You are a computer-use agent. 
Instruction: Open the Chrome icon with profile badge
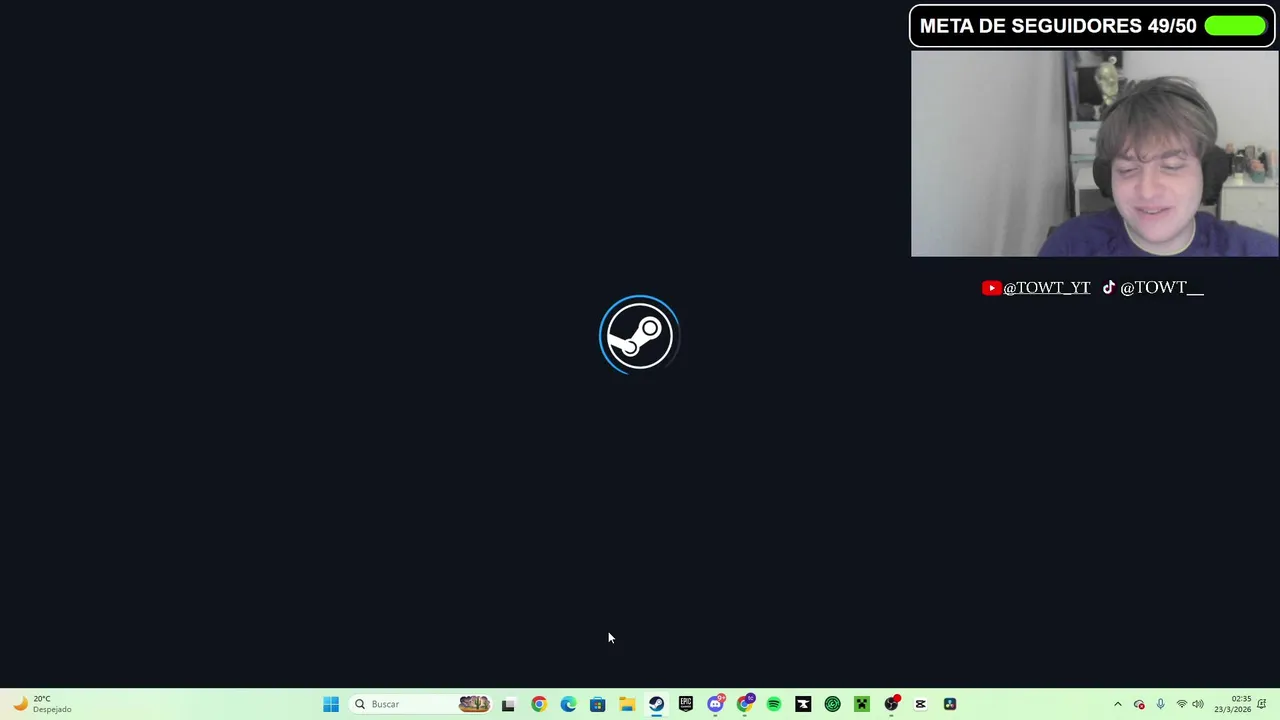[x=745, y=704]
